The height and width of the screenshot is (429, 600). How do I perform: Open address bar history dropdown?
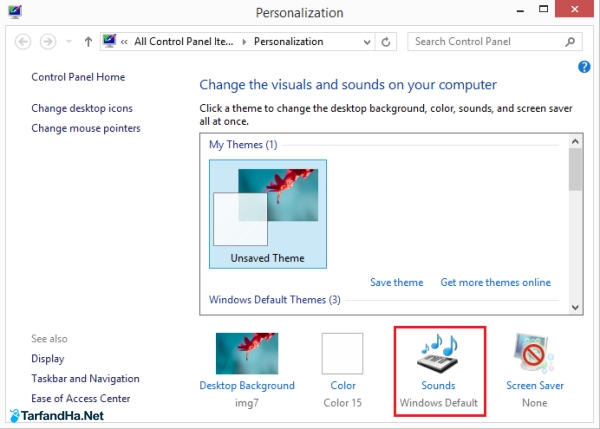click(x=367, y=42)
